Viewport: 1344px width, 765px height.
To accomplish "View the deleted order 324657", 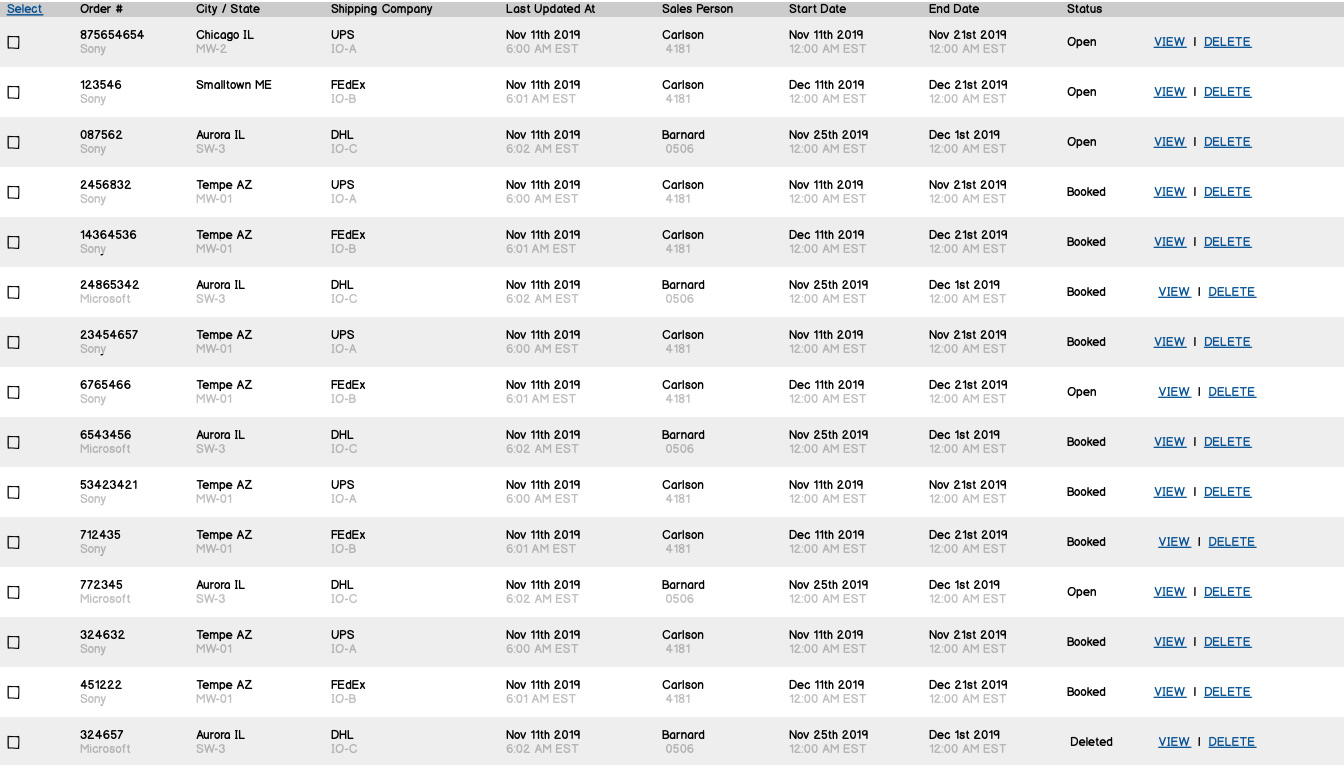I will [x=1174, y=742].
